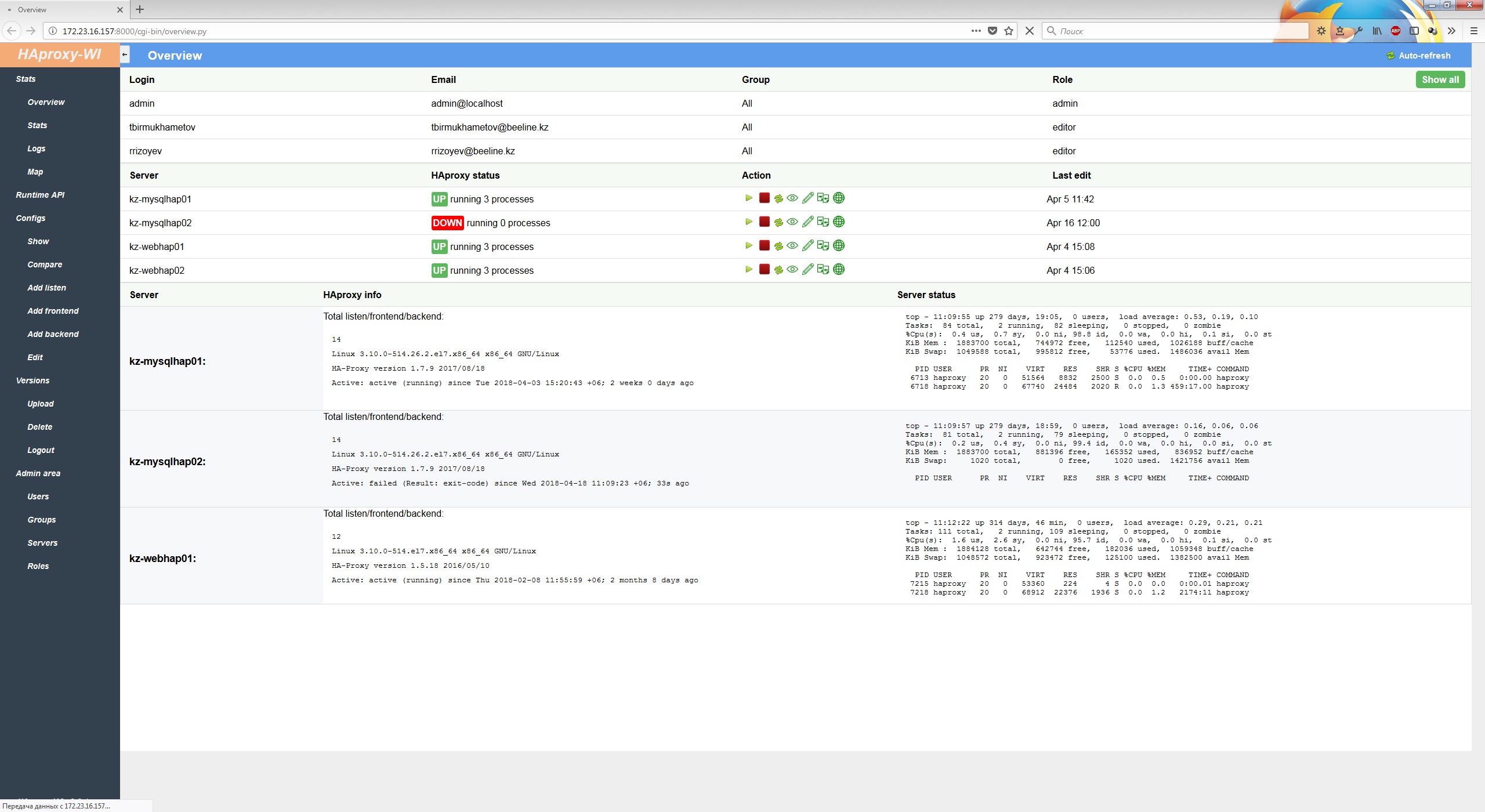The image size is (1485, 812).
Task: Click the Adblock Plus extension icon
Action: [x=1395, y=31]
